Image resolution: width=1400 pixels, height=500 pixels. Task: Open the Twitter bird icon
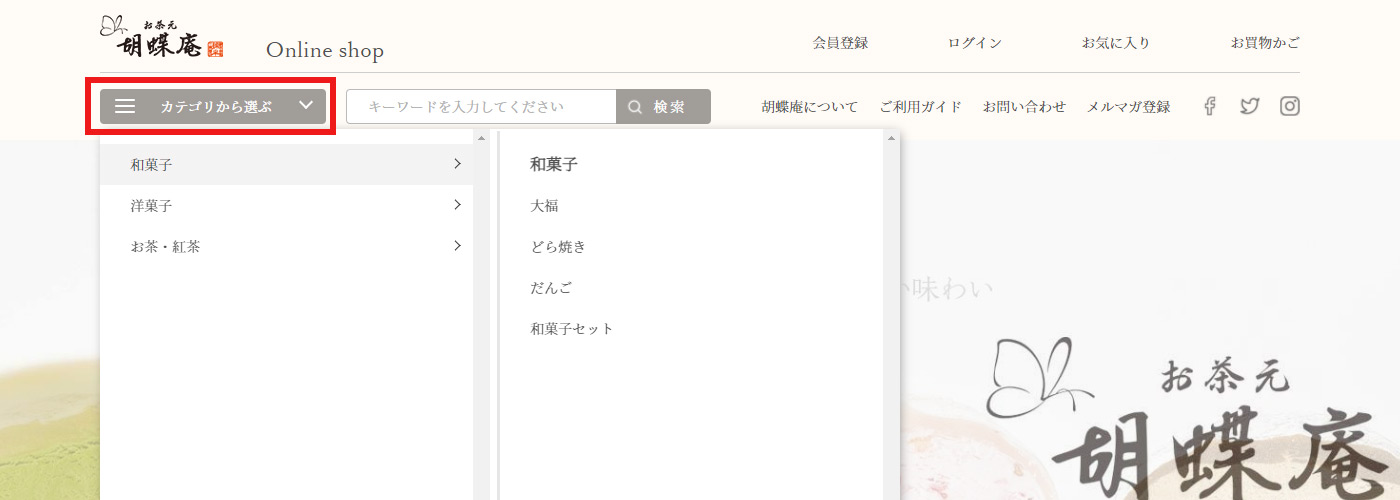coord(1249,106)
